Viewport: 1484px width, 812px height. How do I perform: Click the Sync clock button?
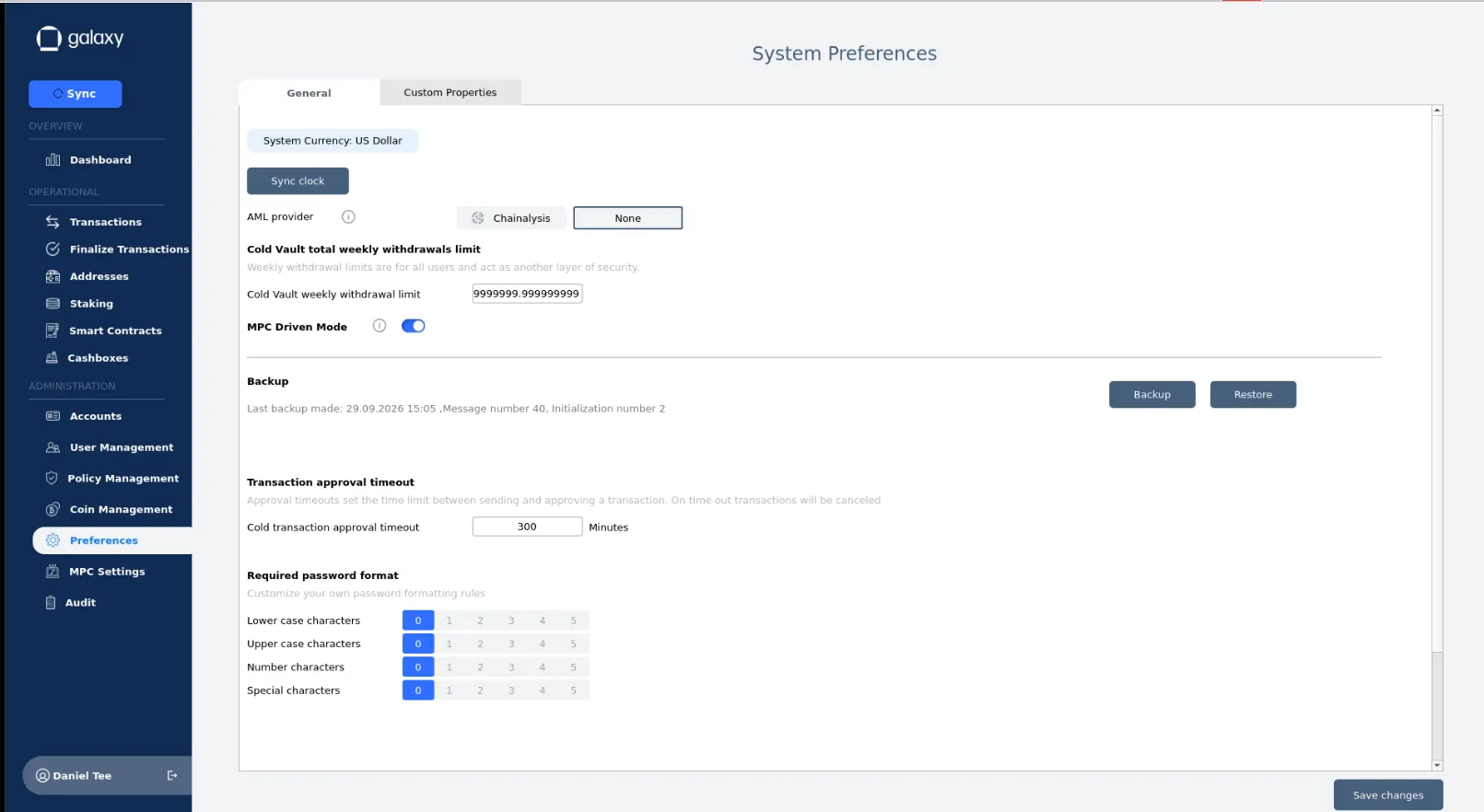pyautogui.click(x=298, y=181)
